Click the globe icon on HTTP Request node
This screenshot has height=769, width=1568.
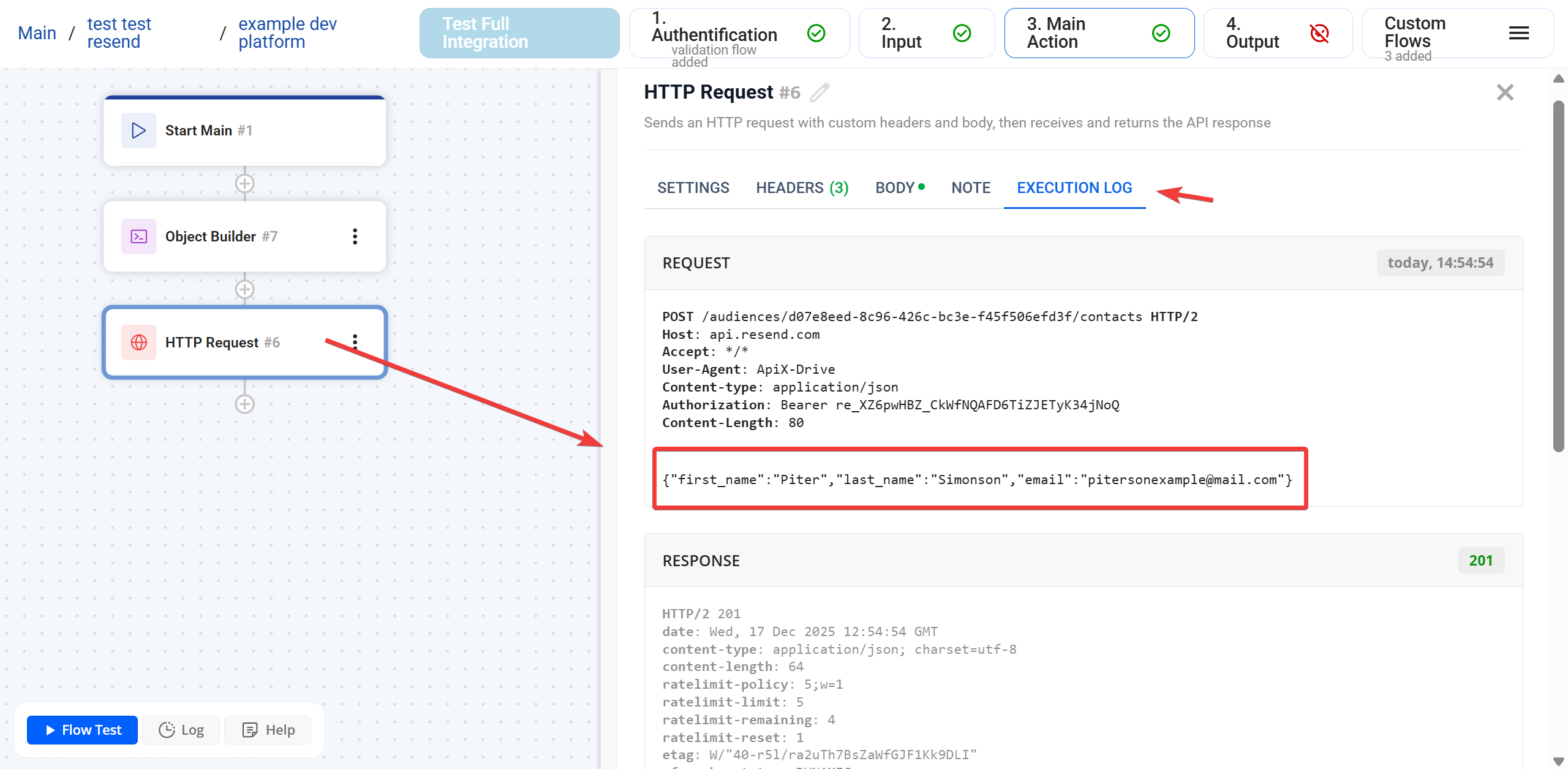[x=138, y=343]
